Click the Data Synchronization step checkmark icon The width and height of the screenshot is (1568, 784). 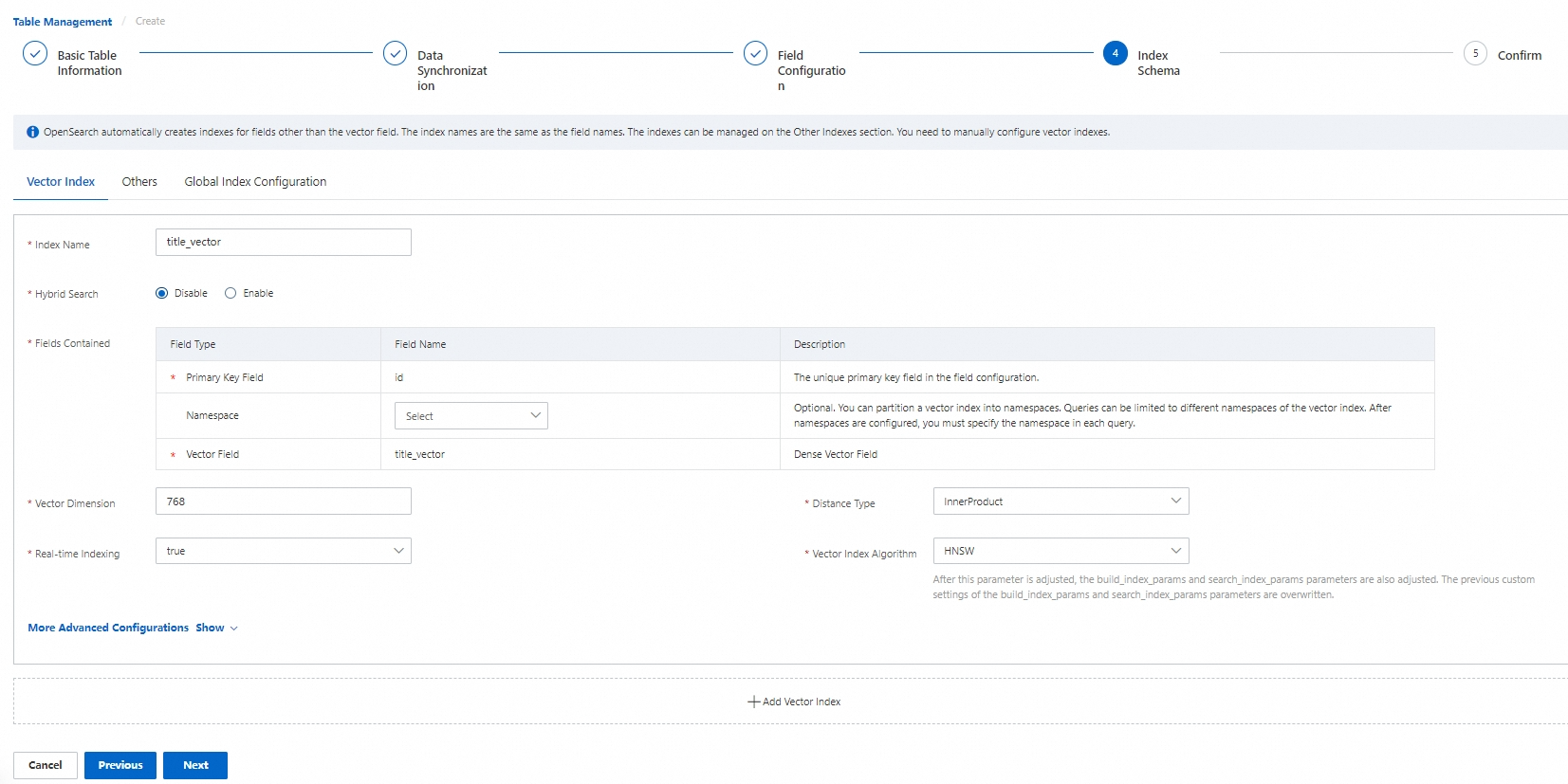[395, 53]
